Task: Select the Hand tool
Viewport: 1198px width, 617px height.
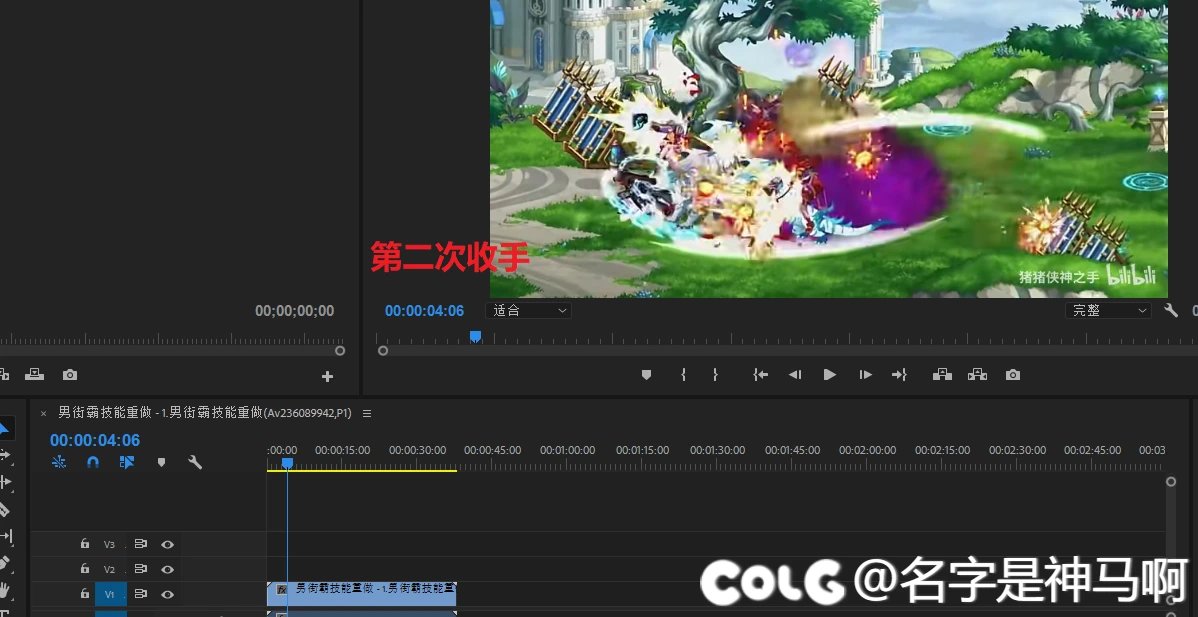Action: click(x=4, y=590)
